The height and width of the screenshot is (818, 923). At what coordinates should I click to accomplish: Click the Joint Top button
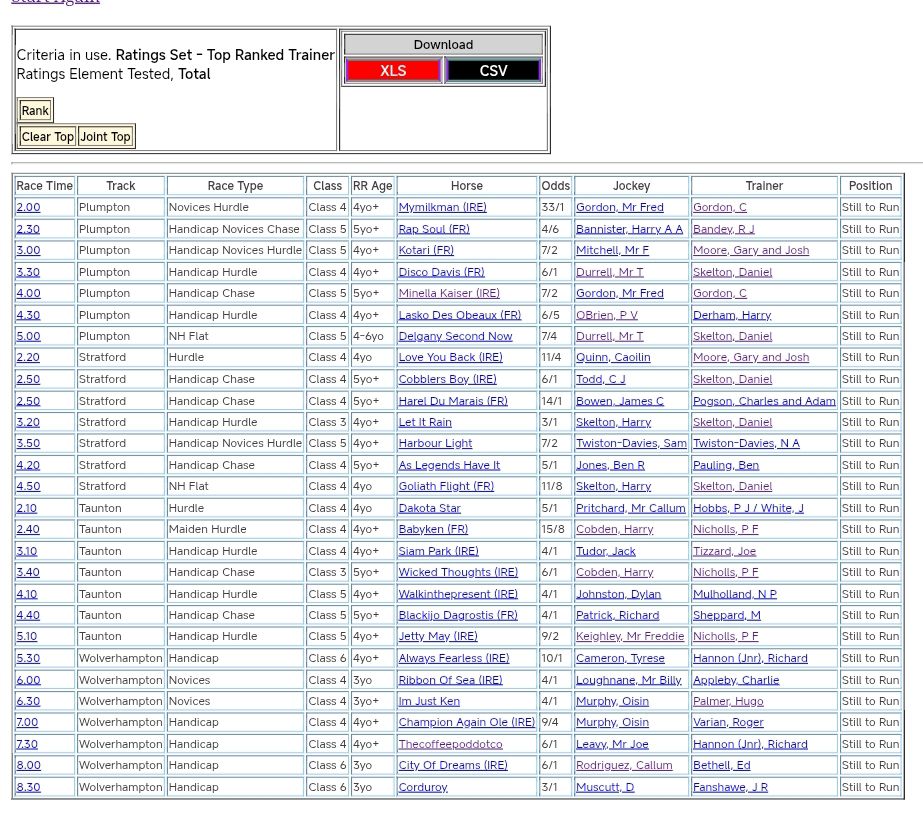(x=106, y=137)
